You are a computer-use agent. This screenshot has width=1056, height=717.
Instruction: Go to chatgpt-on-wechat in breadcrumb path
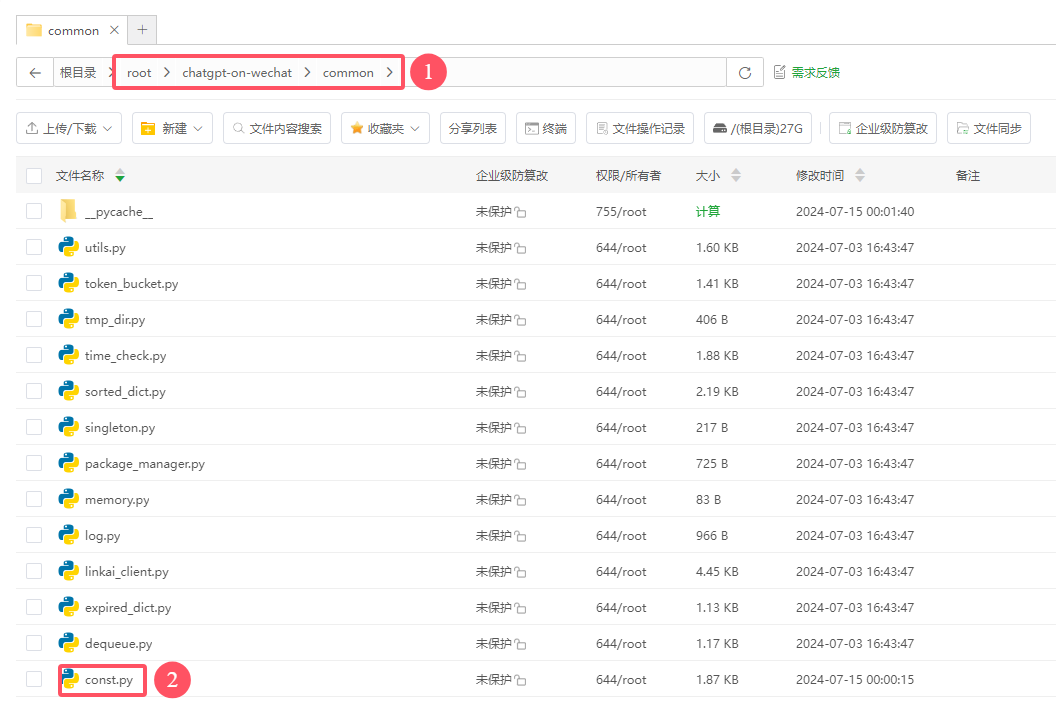[x=237, y=73]
